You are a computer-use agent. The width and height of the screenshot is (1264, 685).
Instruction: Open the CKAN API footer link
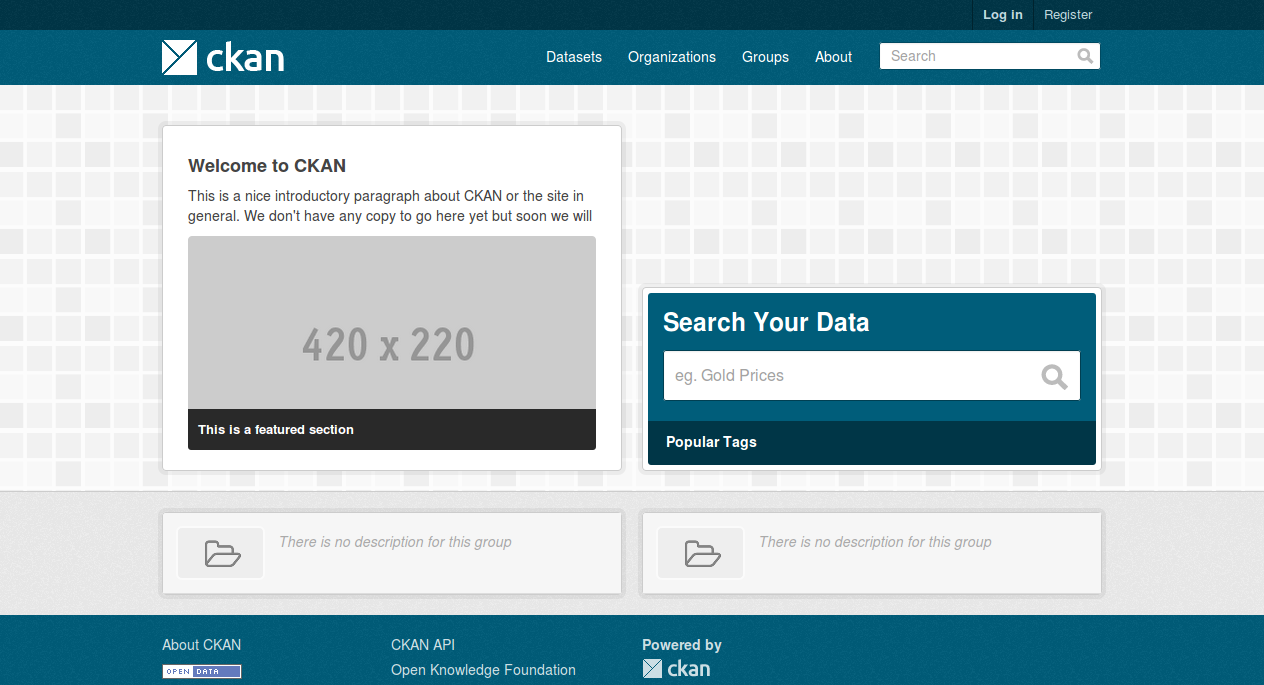tap(423, 645)
